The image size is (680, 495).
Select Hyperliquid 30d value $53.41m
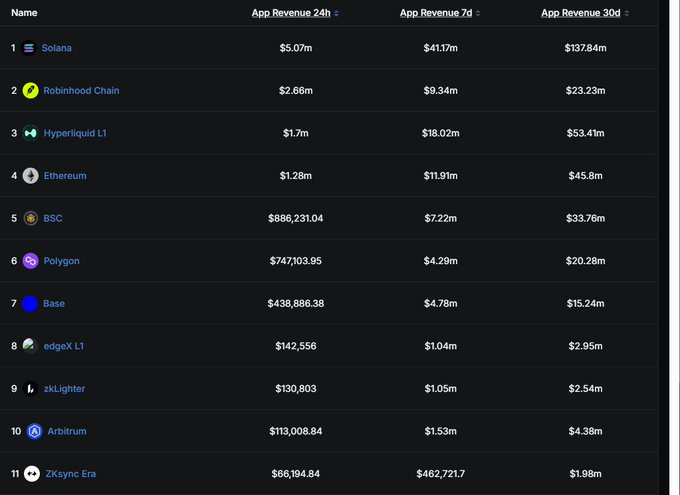point(585,133)
